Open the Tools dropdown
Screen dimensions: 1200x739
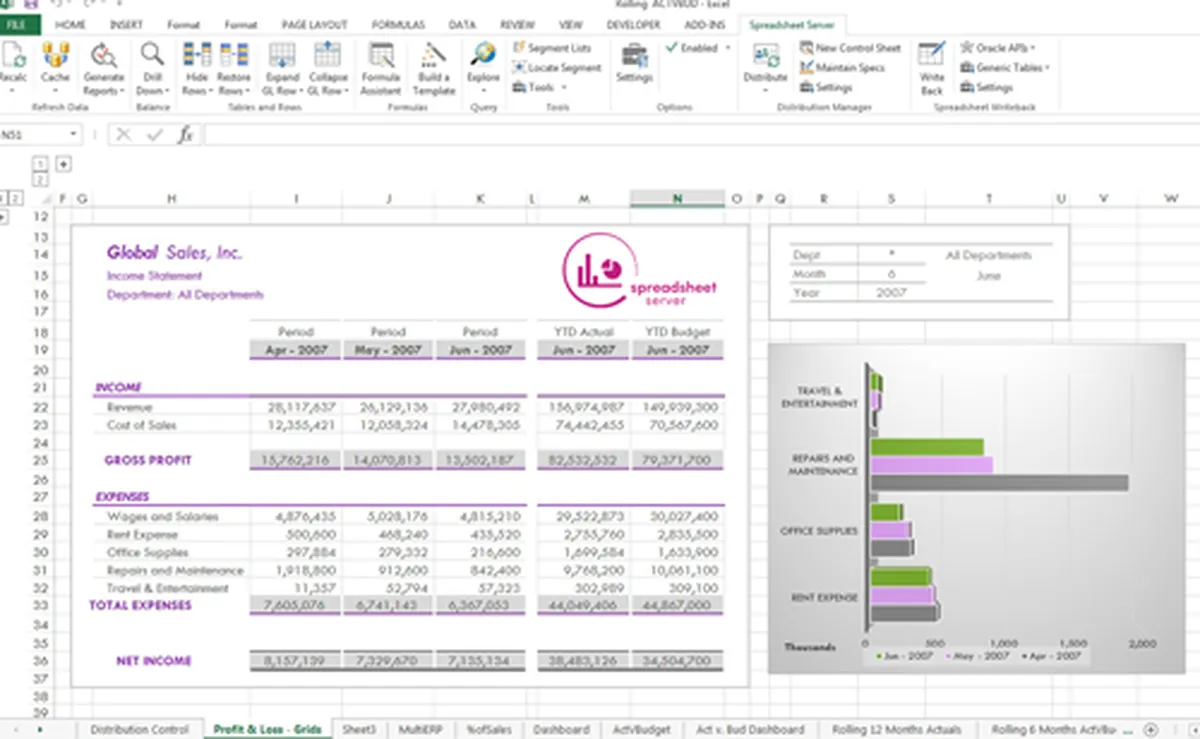click(539, 87)
